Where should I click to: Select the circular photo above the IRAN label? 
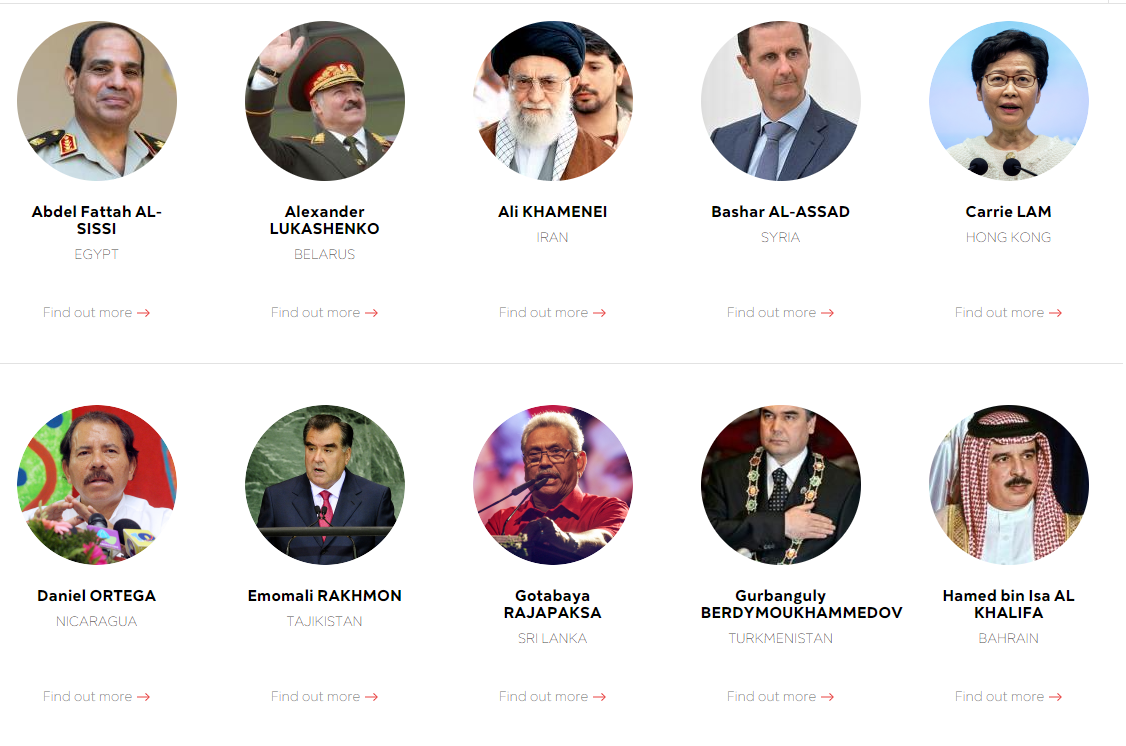[553, 101]
